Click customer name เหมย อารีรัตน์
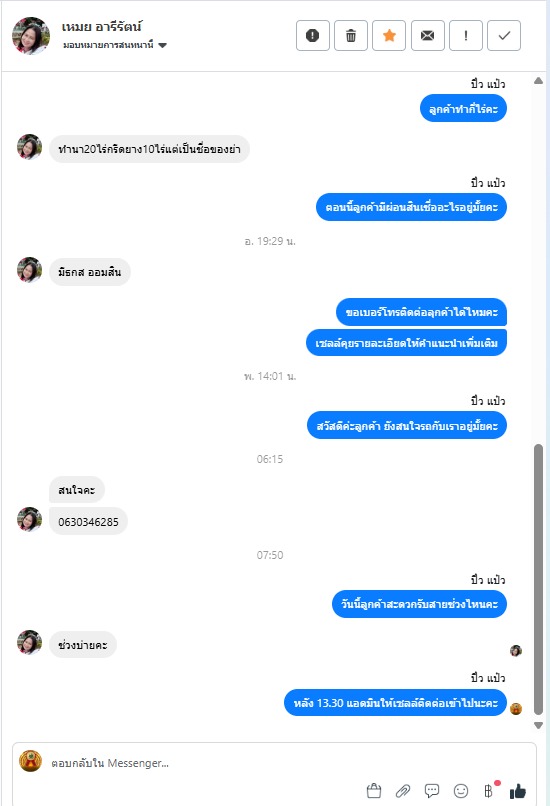 coord(101,26)
